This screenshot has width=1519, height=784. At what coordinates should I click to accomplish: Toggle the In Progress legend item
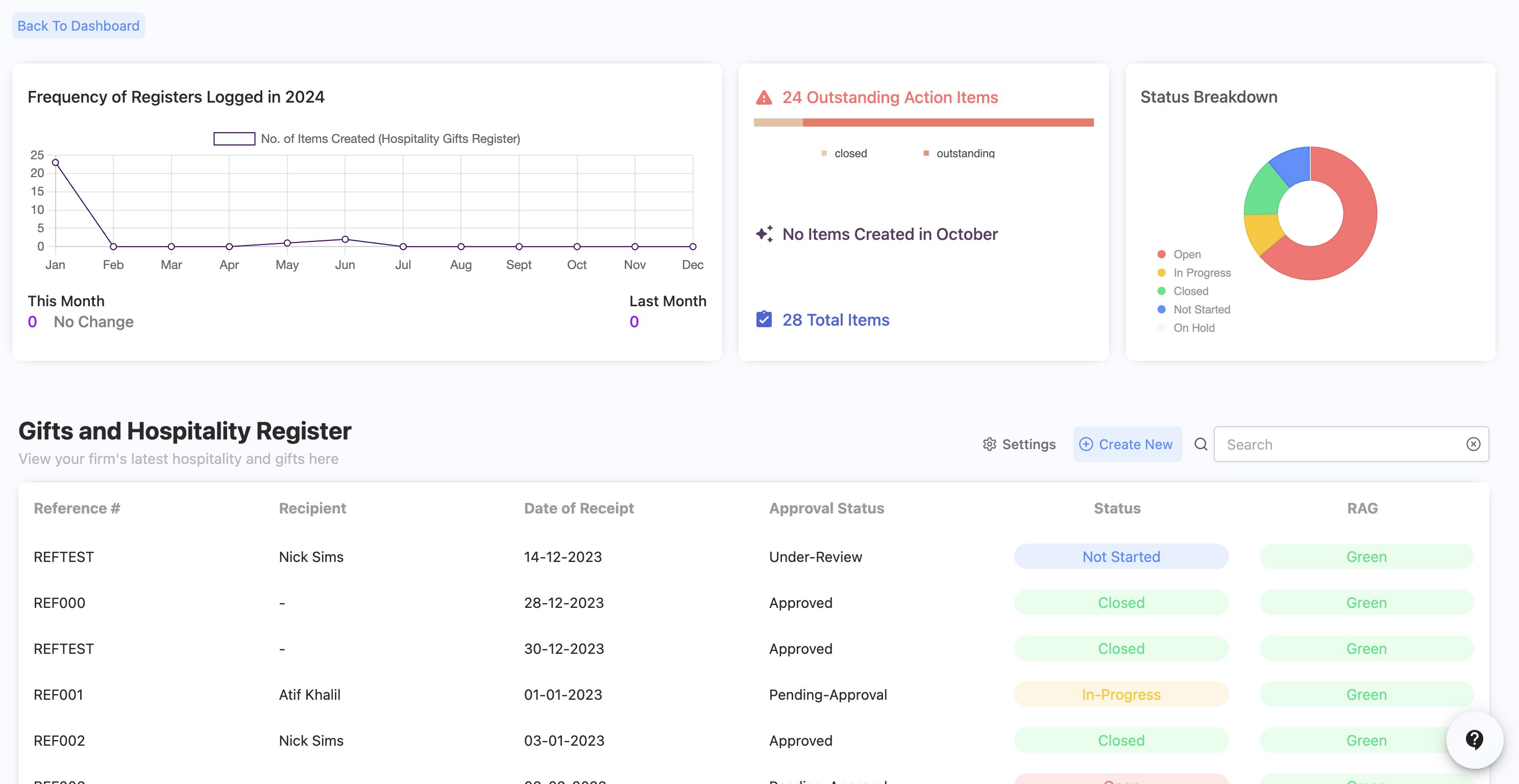[1200, 273]
